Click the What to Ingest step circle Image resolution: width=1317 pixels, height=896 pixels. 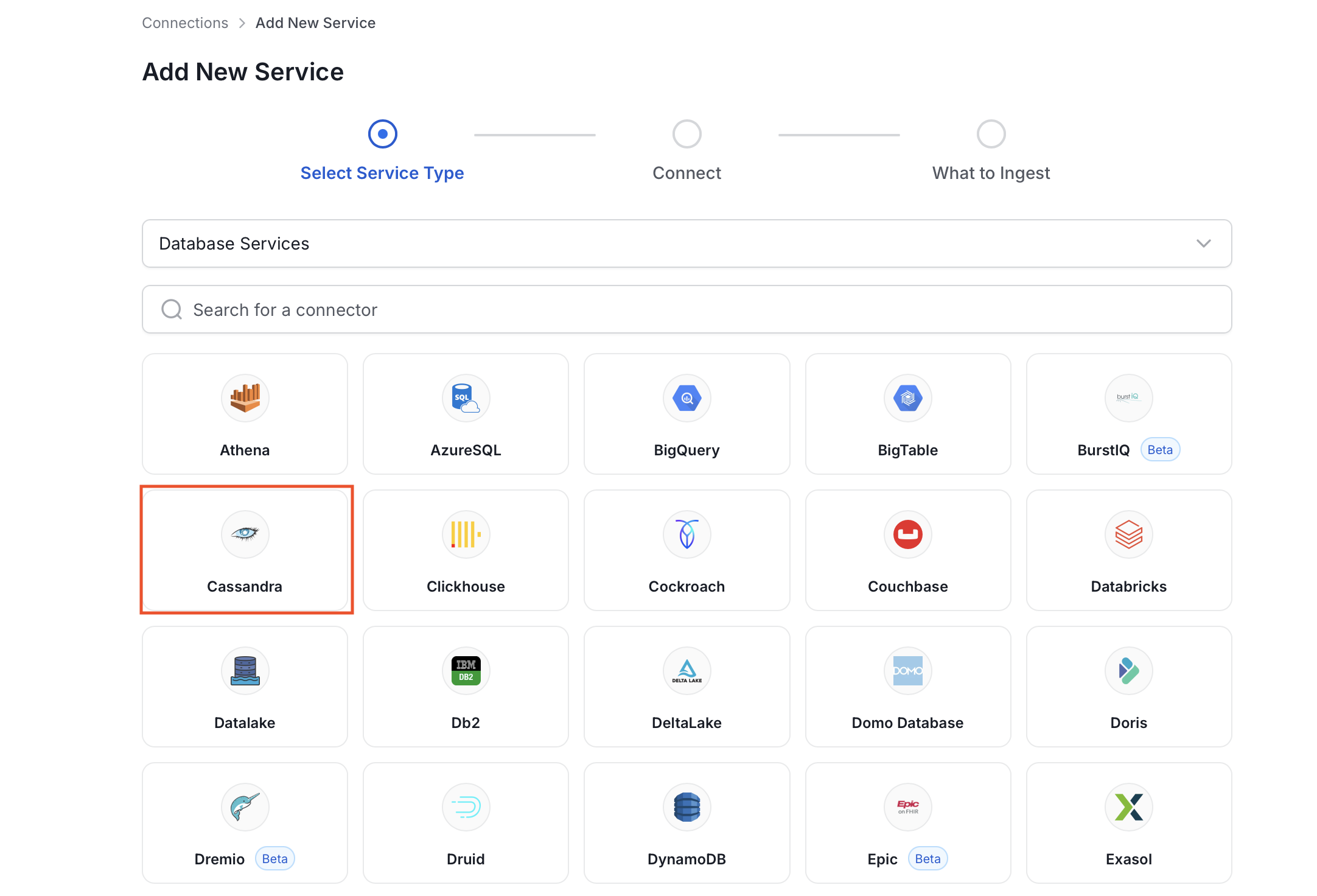coord(991,134)
